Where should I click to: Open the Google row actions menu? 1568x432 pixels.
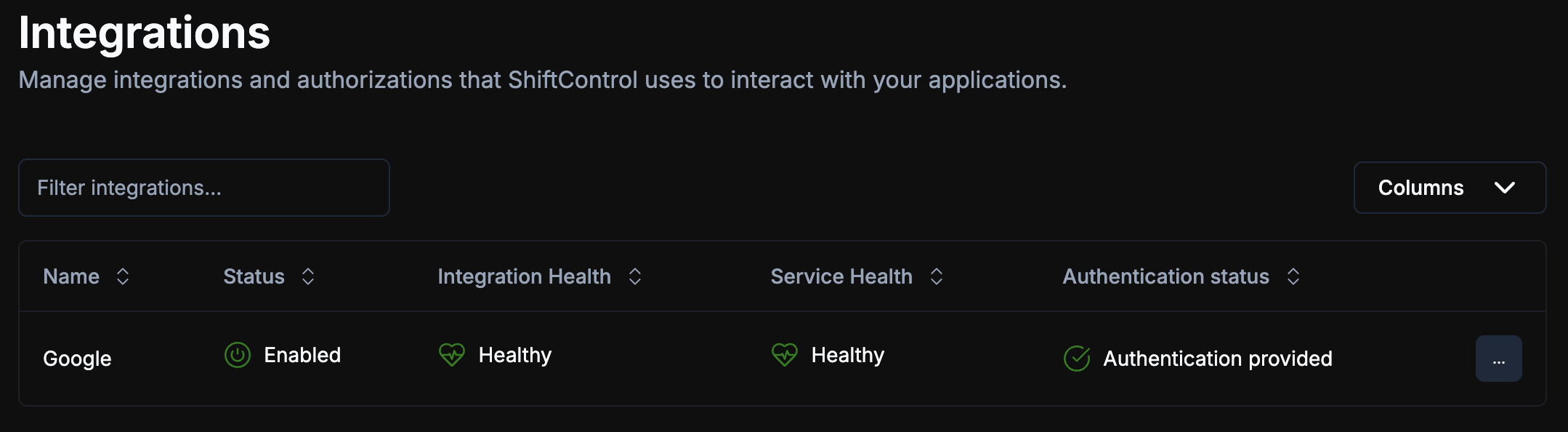click(1498, 359)
